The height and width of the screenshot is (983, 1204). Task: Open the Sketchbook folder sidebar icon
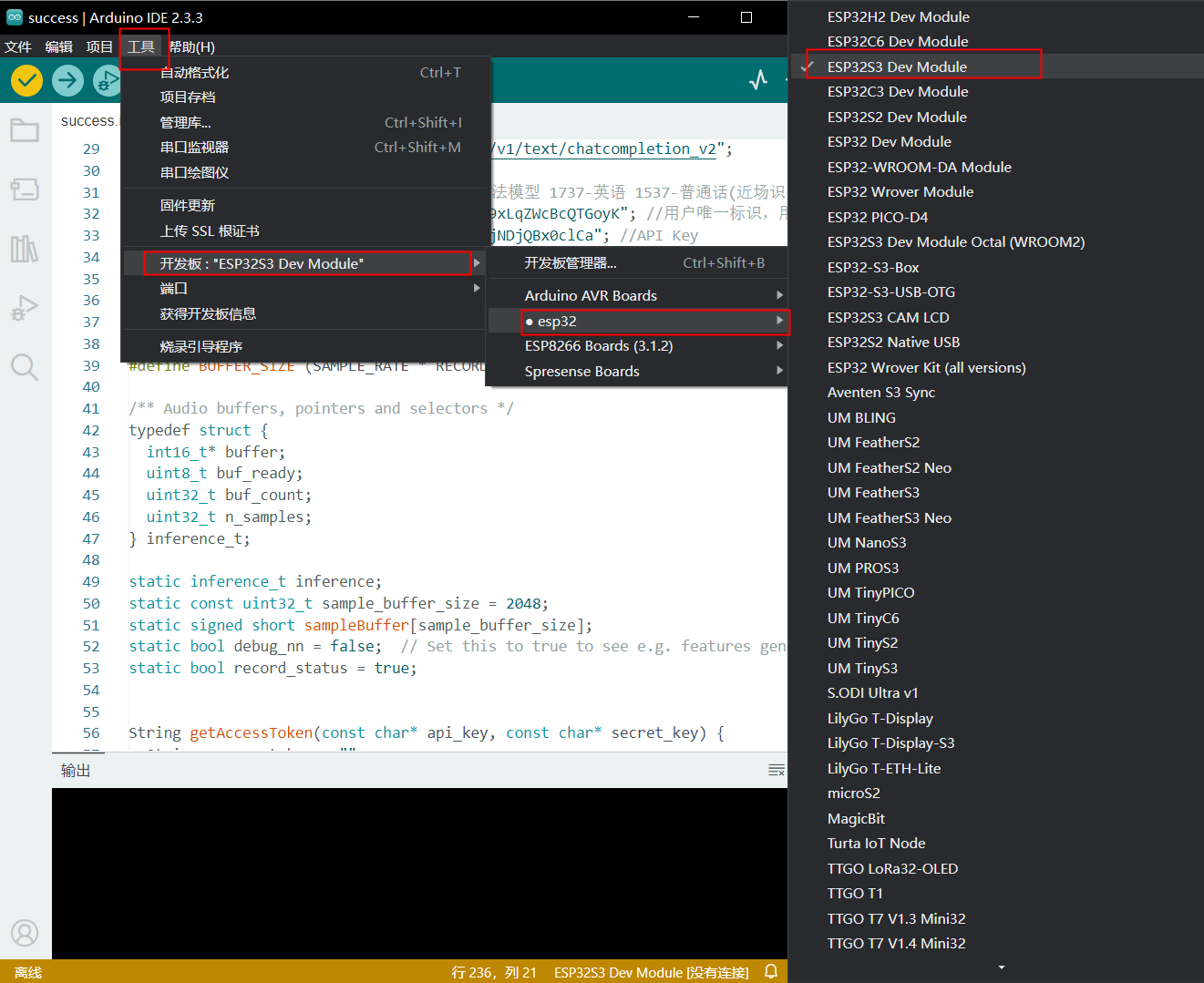(x=25, y=130)
